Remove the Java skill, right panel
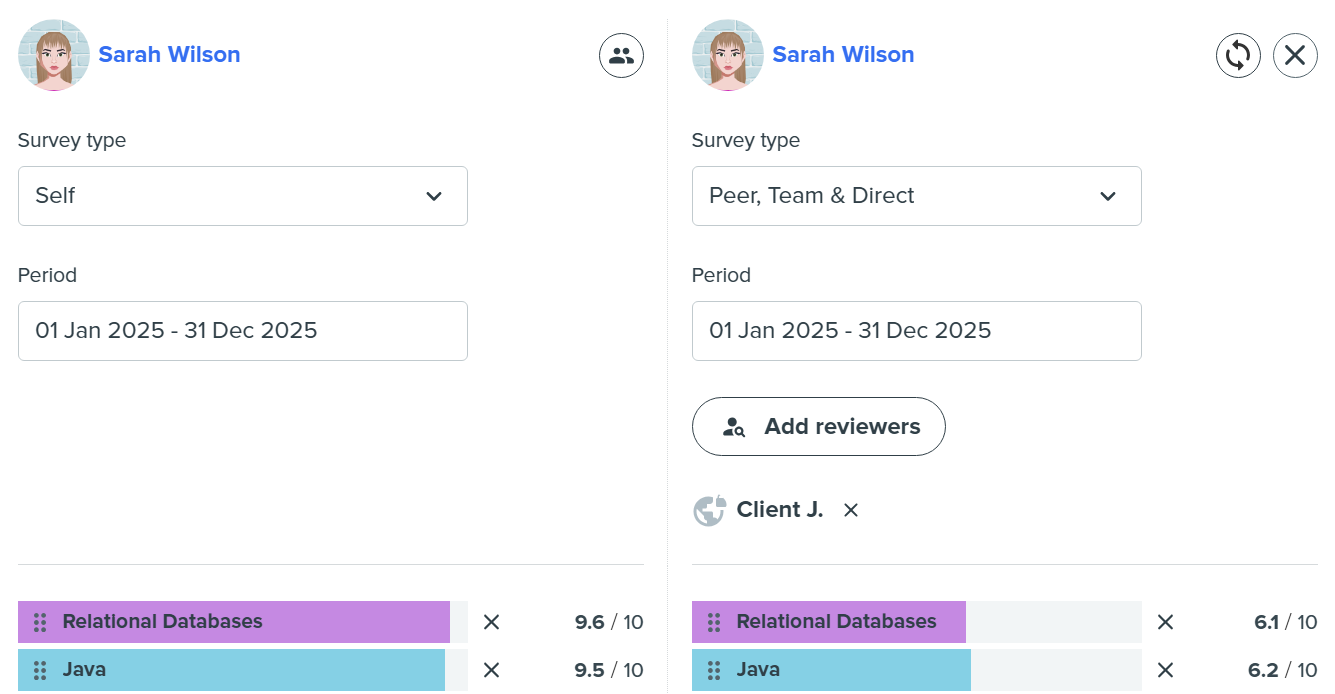This screenshot has width=1335, height=694. click(1165, 669)
